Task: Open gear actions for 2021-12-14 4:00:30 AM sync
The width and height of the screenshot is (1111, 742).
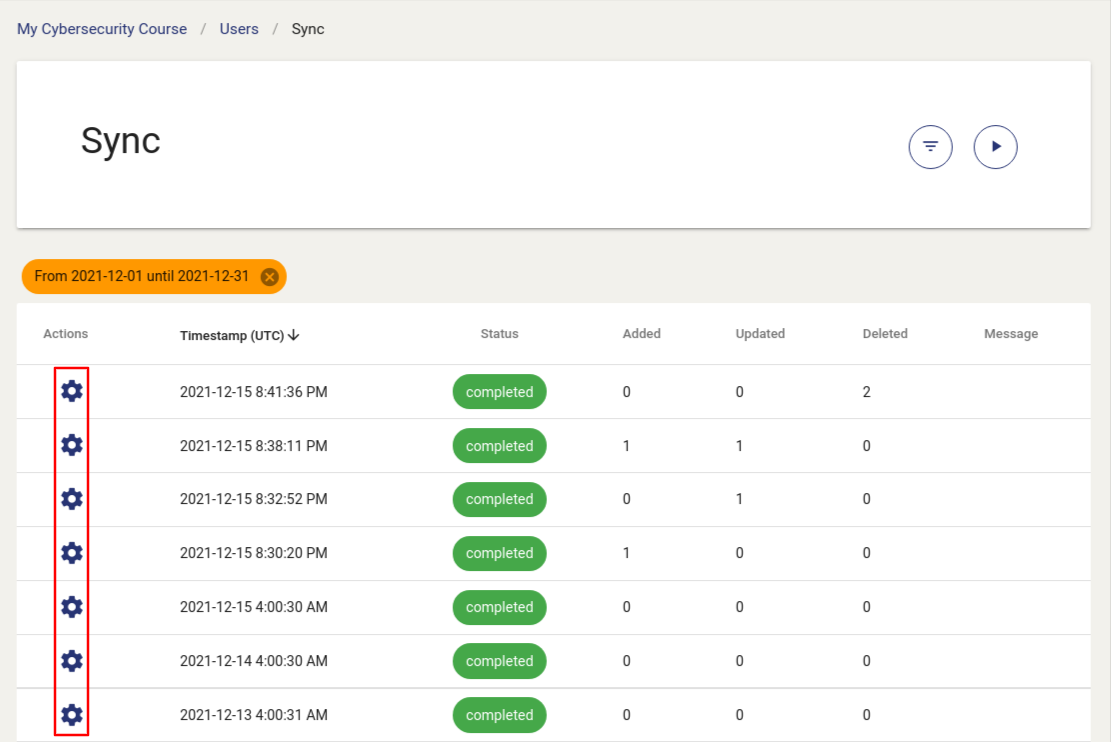Action: pyautogui.click(x=72, y=661)
